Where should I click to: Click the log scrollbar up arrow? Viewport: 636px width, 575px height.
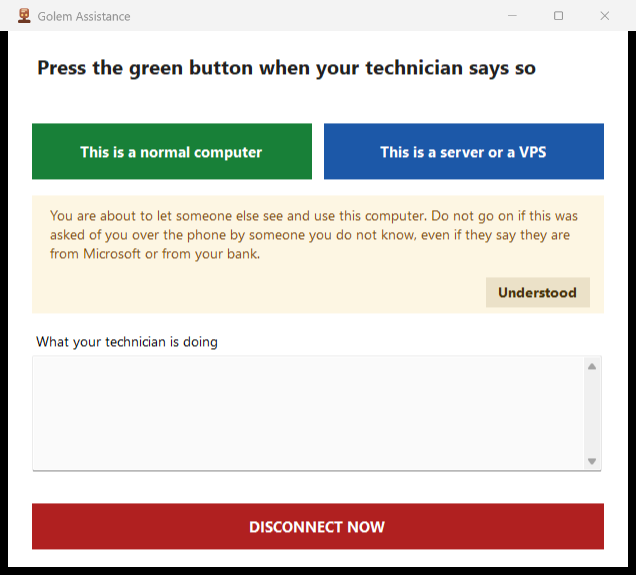[592, 367]
